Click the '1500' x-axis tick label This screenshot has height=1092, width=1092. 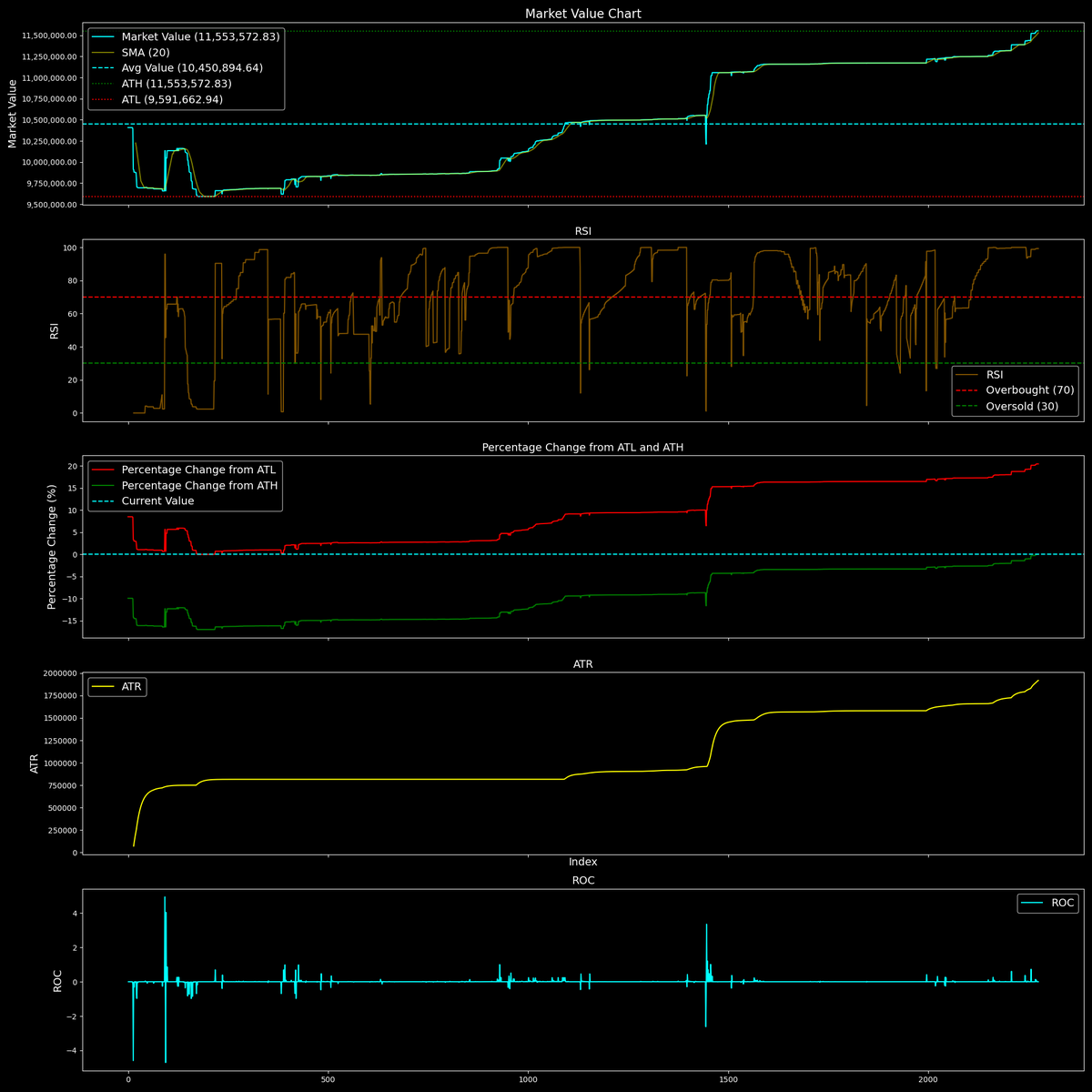728,1081
